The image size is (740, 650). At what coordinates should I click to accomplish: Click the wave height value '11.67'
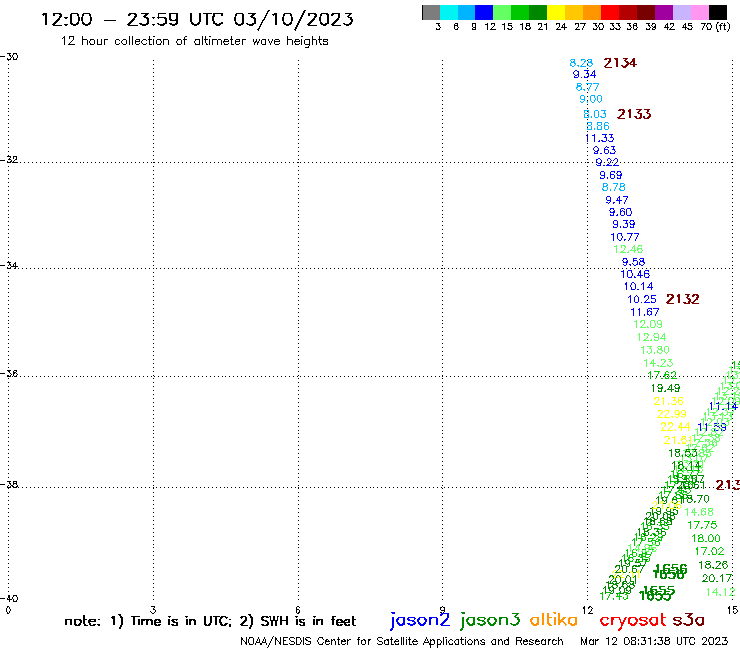click(645, 312)
